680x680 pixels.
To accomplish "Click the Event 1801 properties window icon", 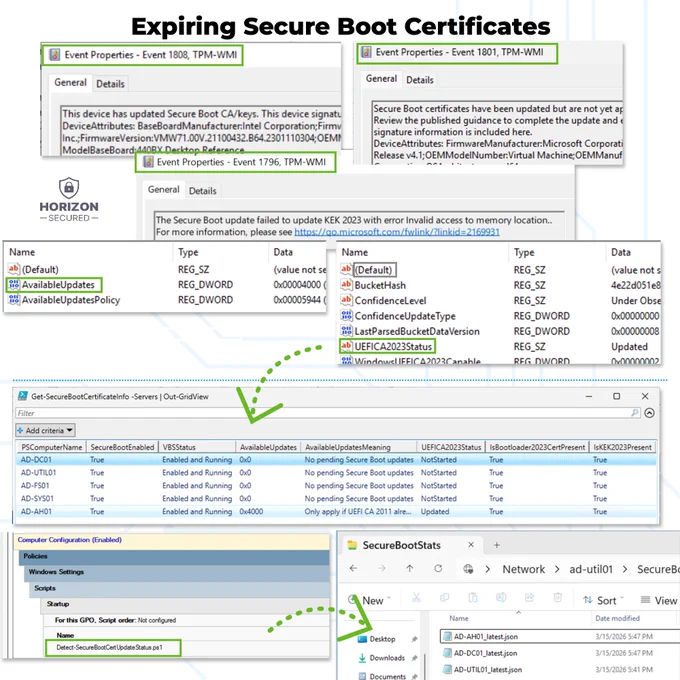I will point(366,52).
